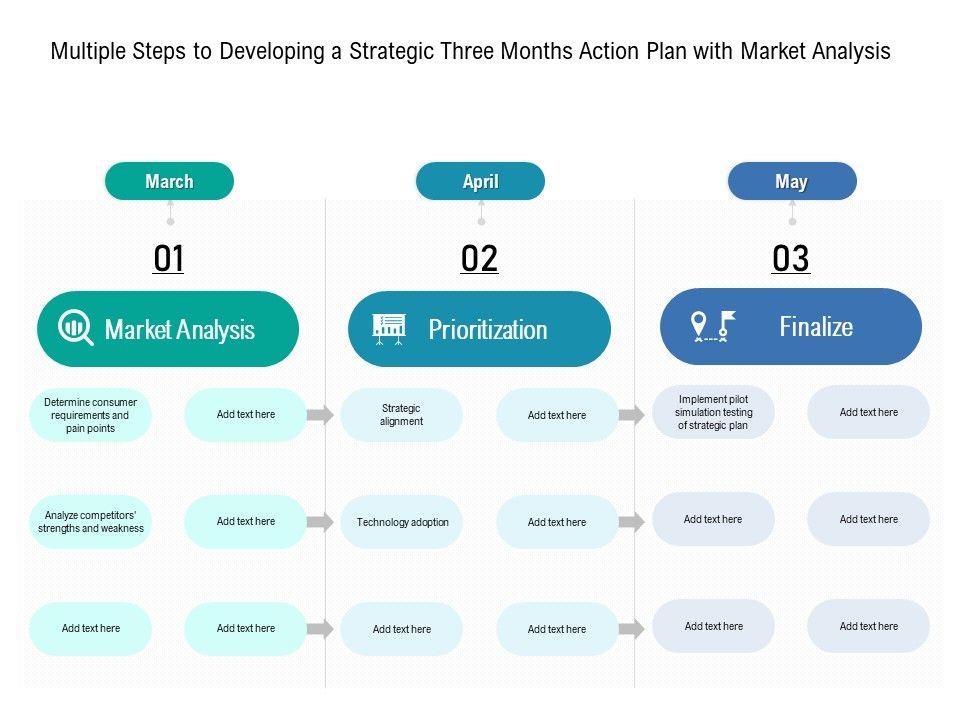Click the Market Analysis header button

(168, 329)
